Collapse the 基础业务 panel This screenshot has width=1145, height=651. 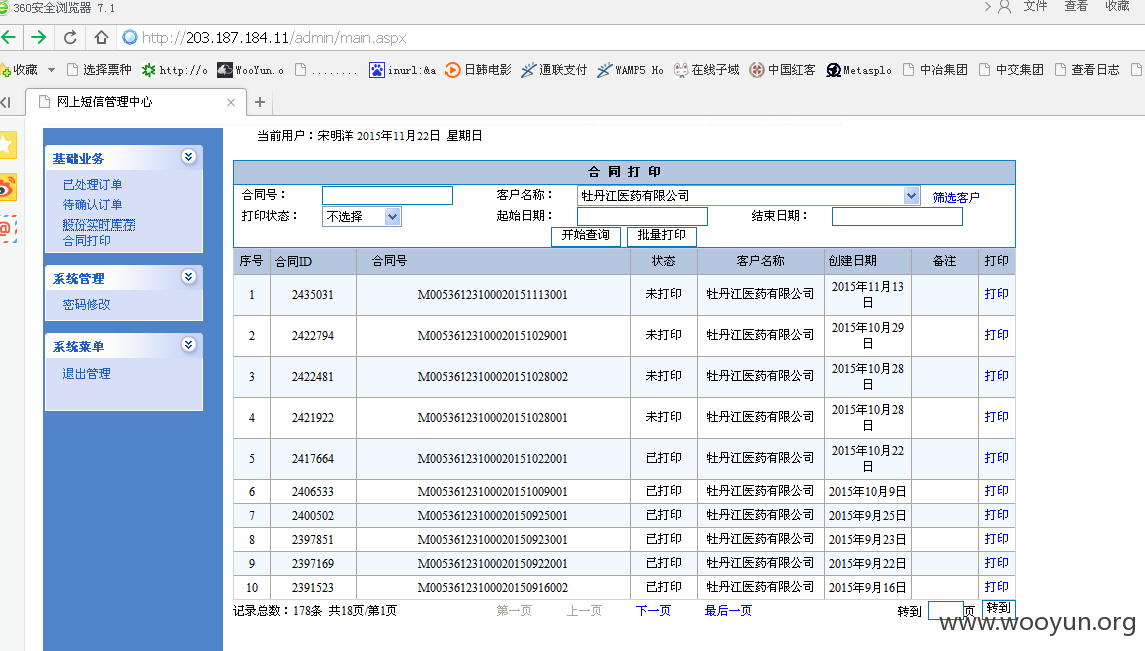[188, 157]
